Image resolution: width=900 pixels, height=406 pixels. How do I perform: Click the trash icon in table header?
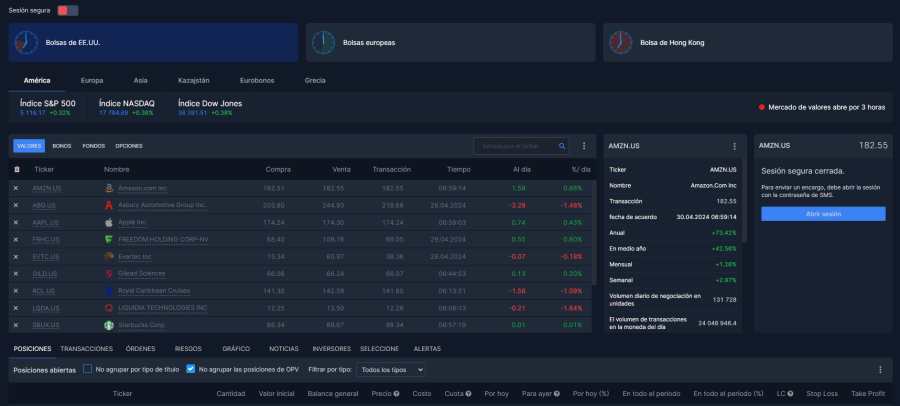click(17, 169)
